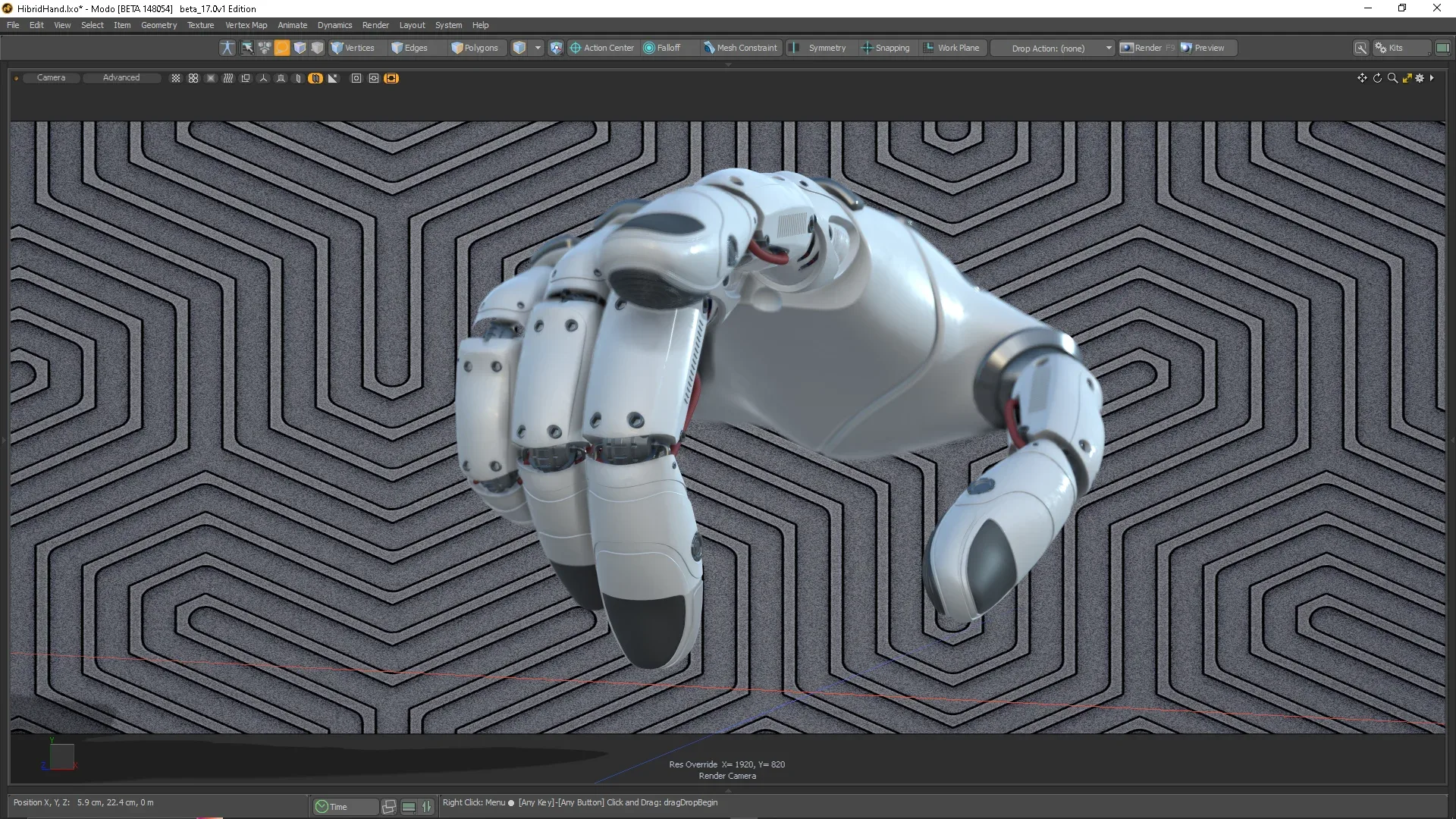Click the Preview render icon
The width and height of the screenshot is (1456, 819).
click(x=1186, y=48)
